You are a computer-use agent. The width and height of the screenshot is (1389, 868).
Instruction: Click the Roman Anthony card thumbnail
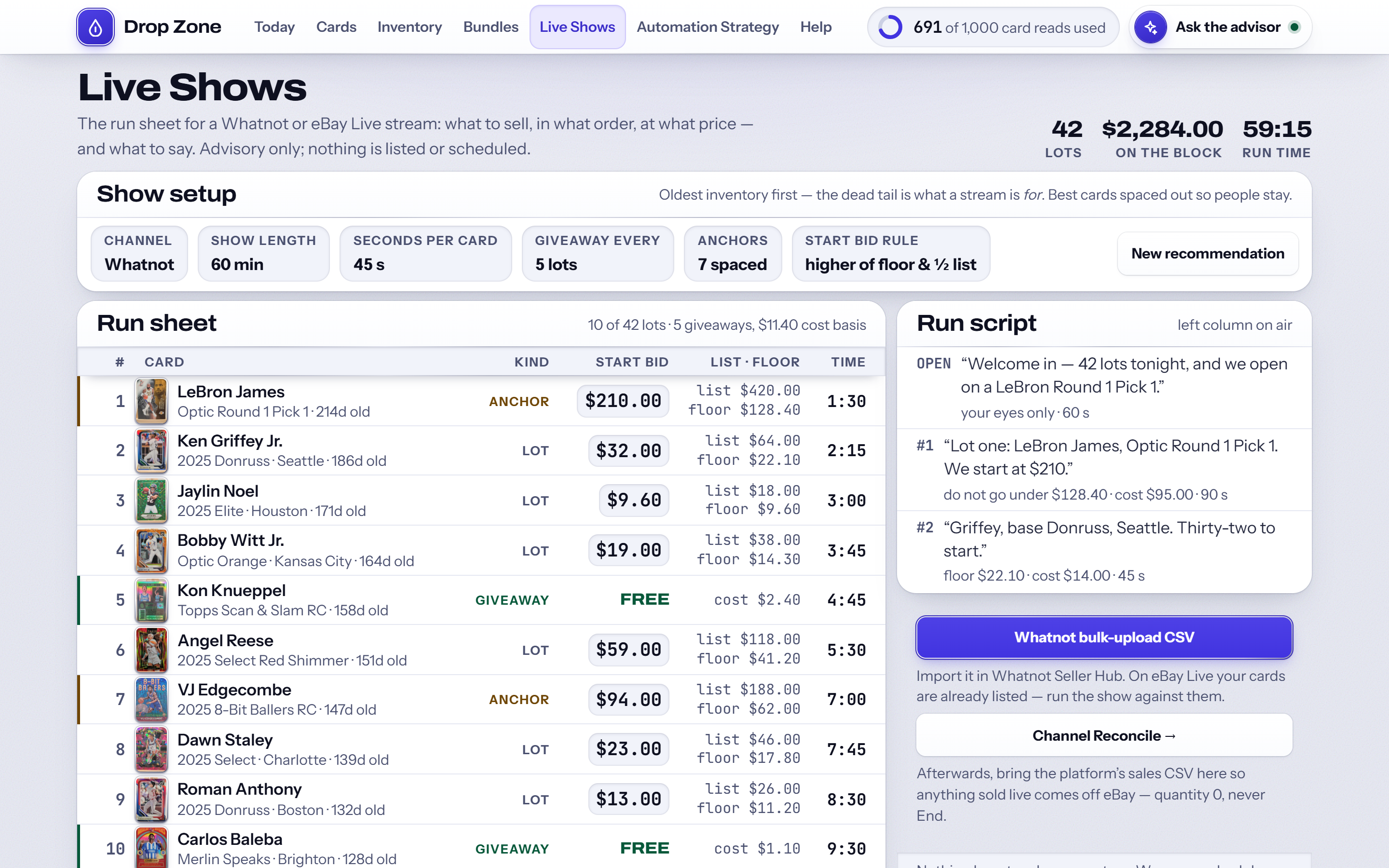151,799
